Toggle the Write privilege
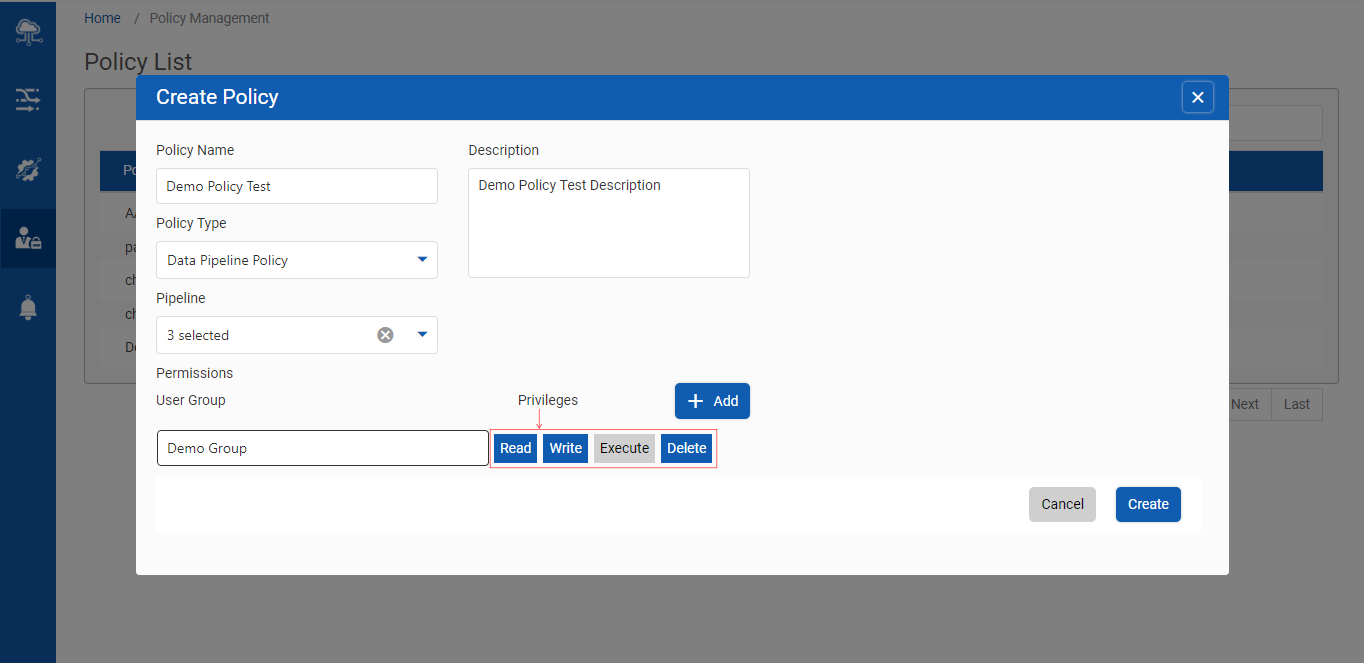Viewport: 1364px width, 663px height. (565, 448)
